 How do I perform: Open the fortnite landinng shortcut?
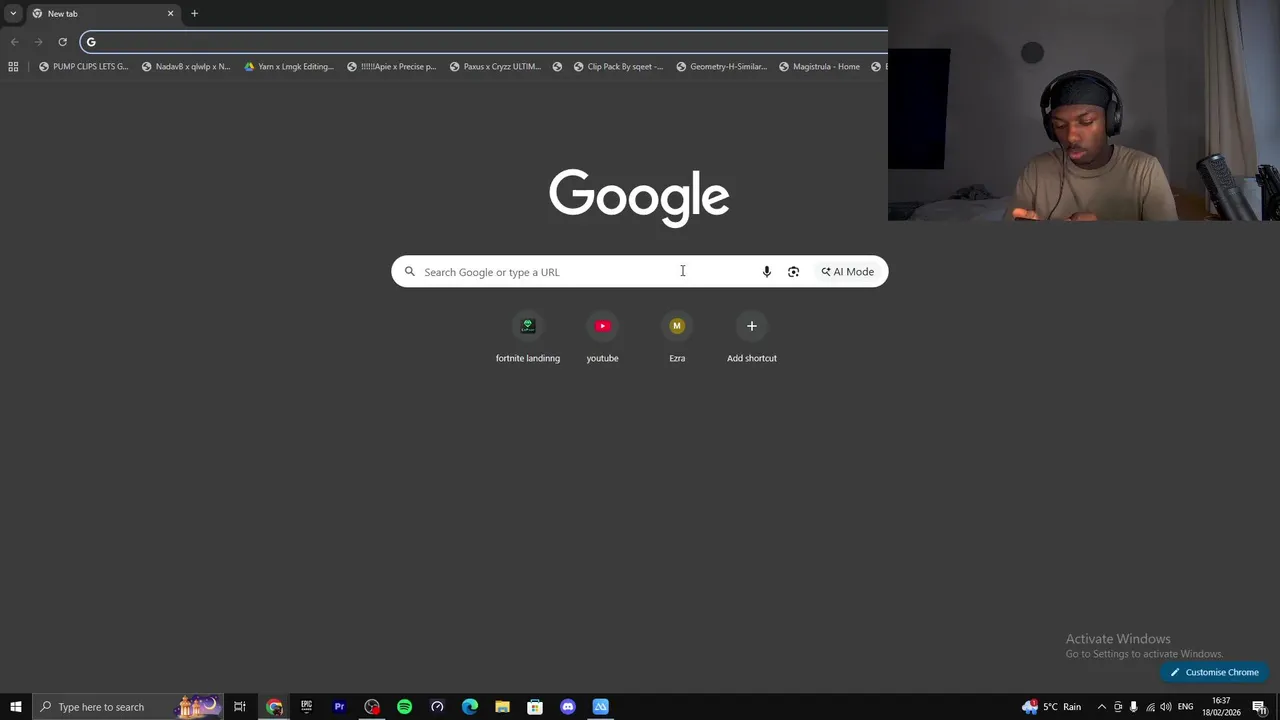[528, 339]
